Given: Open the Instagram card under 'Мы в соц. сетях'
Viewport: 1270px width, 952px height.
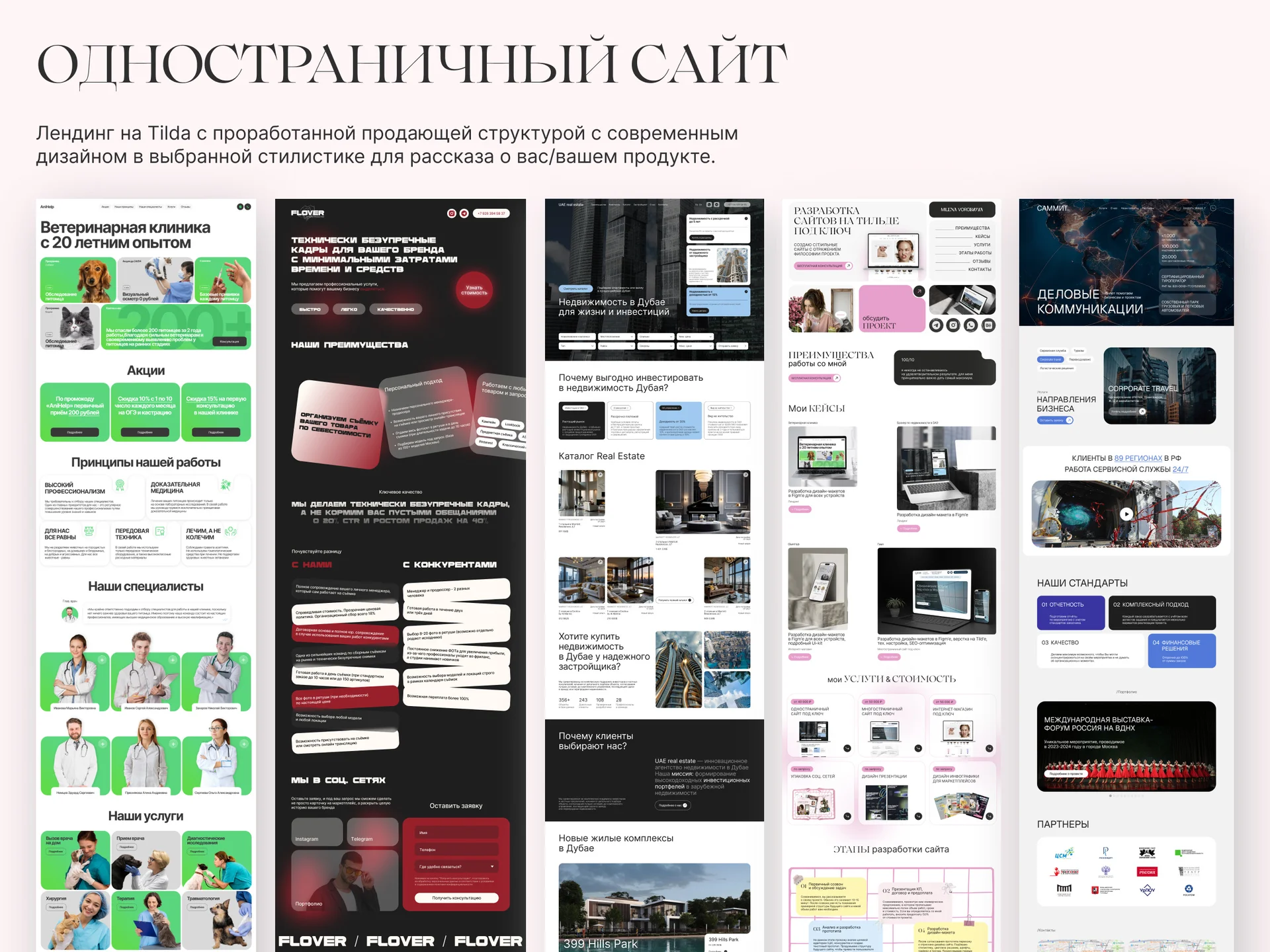Looking at the screenshot, I should pos(317,832).
